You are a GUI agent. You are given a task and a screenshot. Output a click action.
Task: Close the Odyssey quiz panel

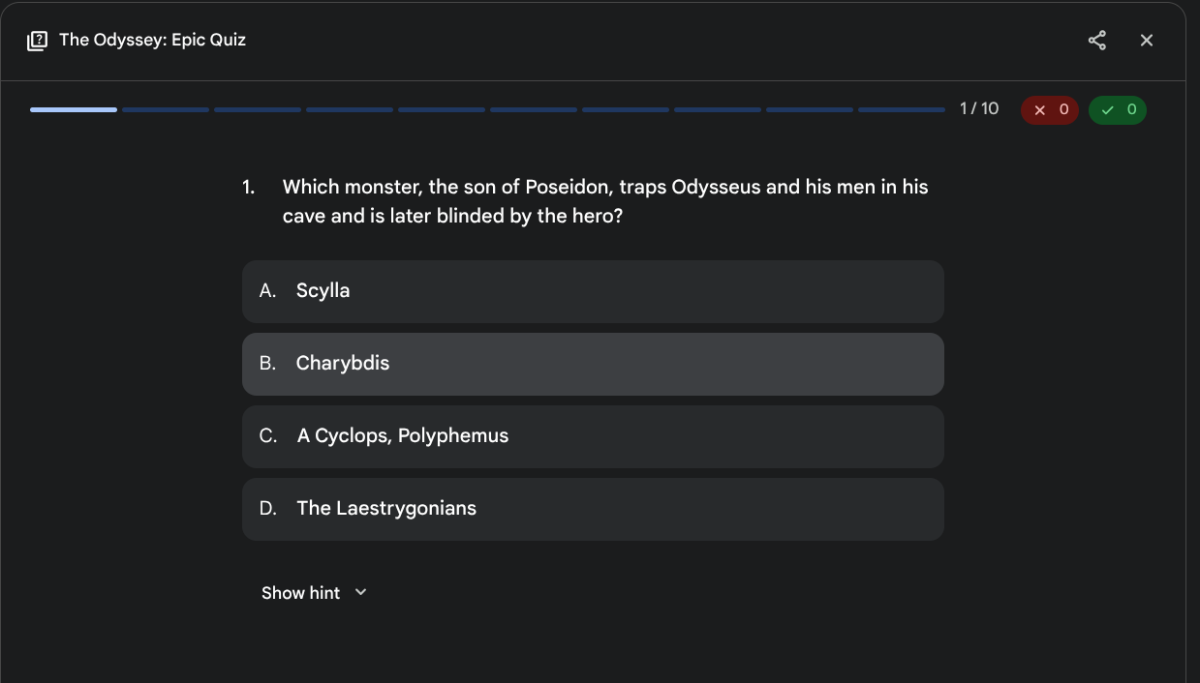[x=1147, y=40]
